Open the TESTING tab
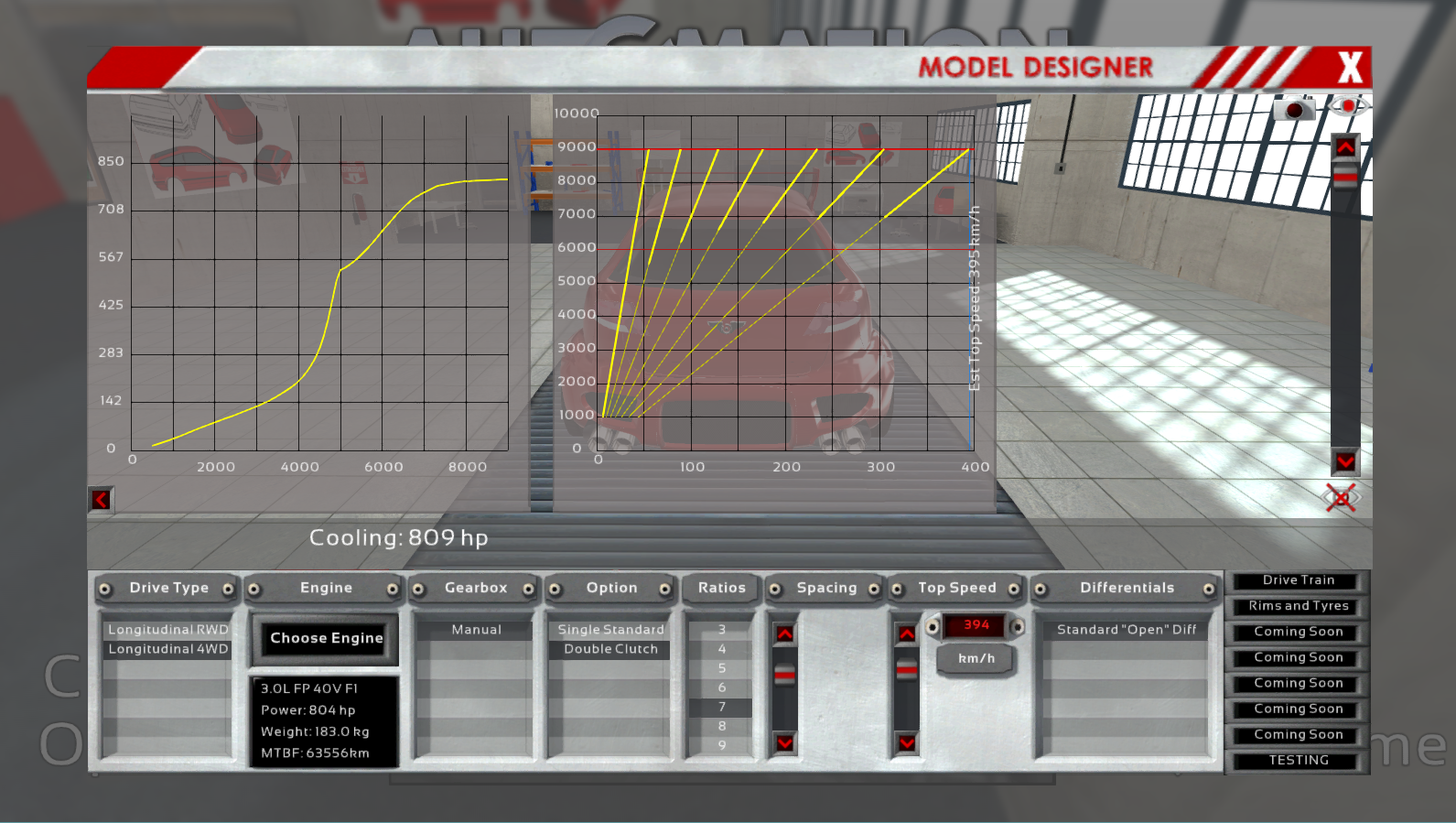 [1298, 761]
